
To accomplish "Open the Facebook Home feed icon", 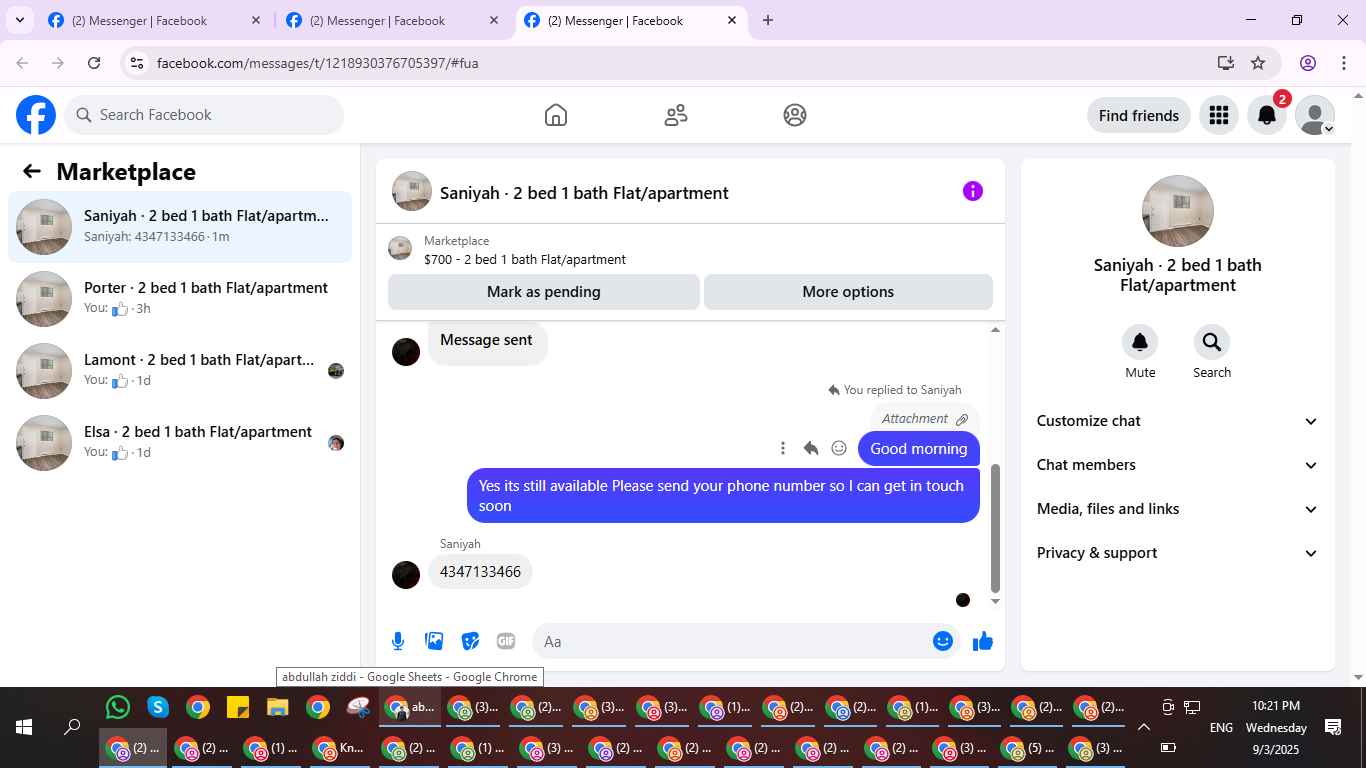I will point(556,115).
